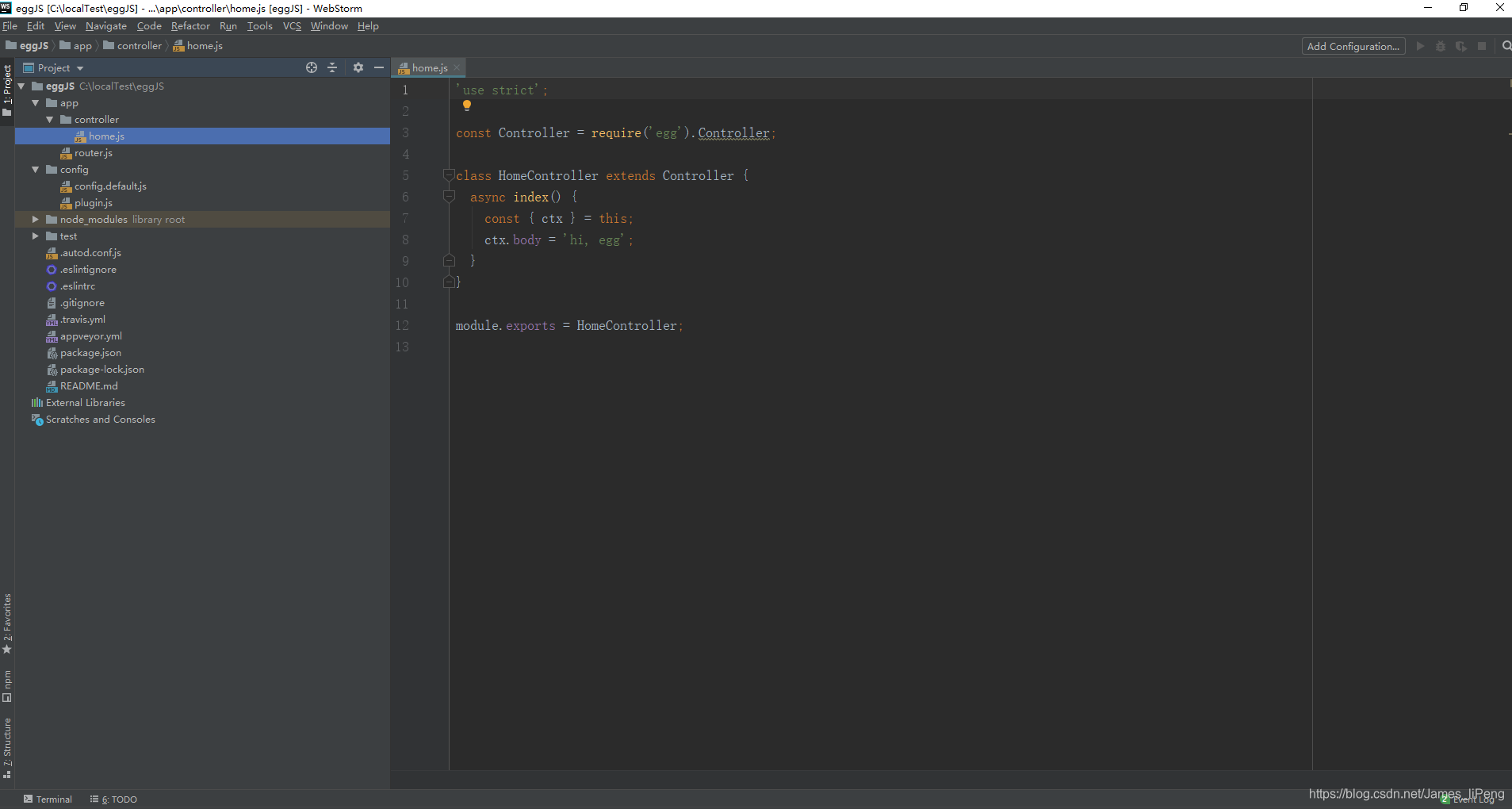Viewport: 1512px width, 809px height.
Task: Click line number 12 in gutter
Action: [402, 325]
